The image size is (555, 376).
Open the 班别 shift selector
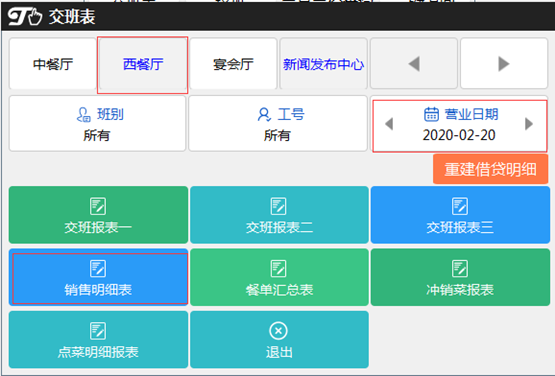tap(97, 124)
